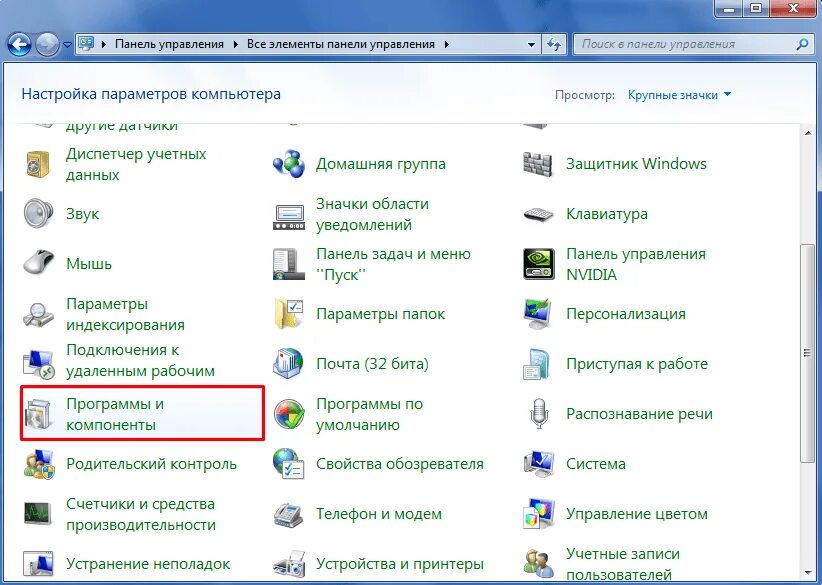Open the Phone and Modem icon
This screenshot has width=822, height=585.
(289, 514)
